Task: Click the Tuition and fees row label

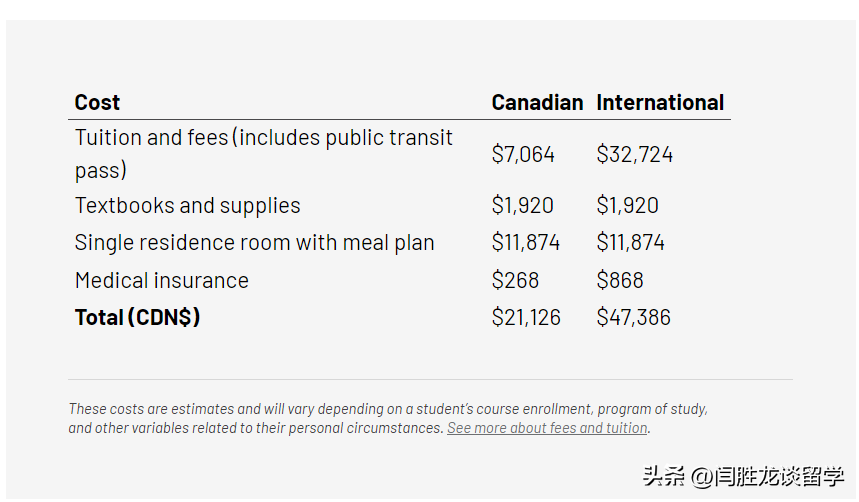Action: point(264,153)
